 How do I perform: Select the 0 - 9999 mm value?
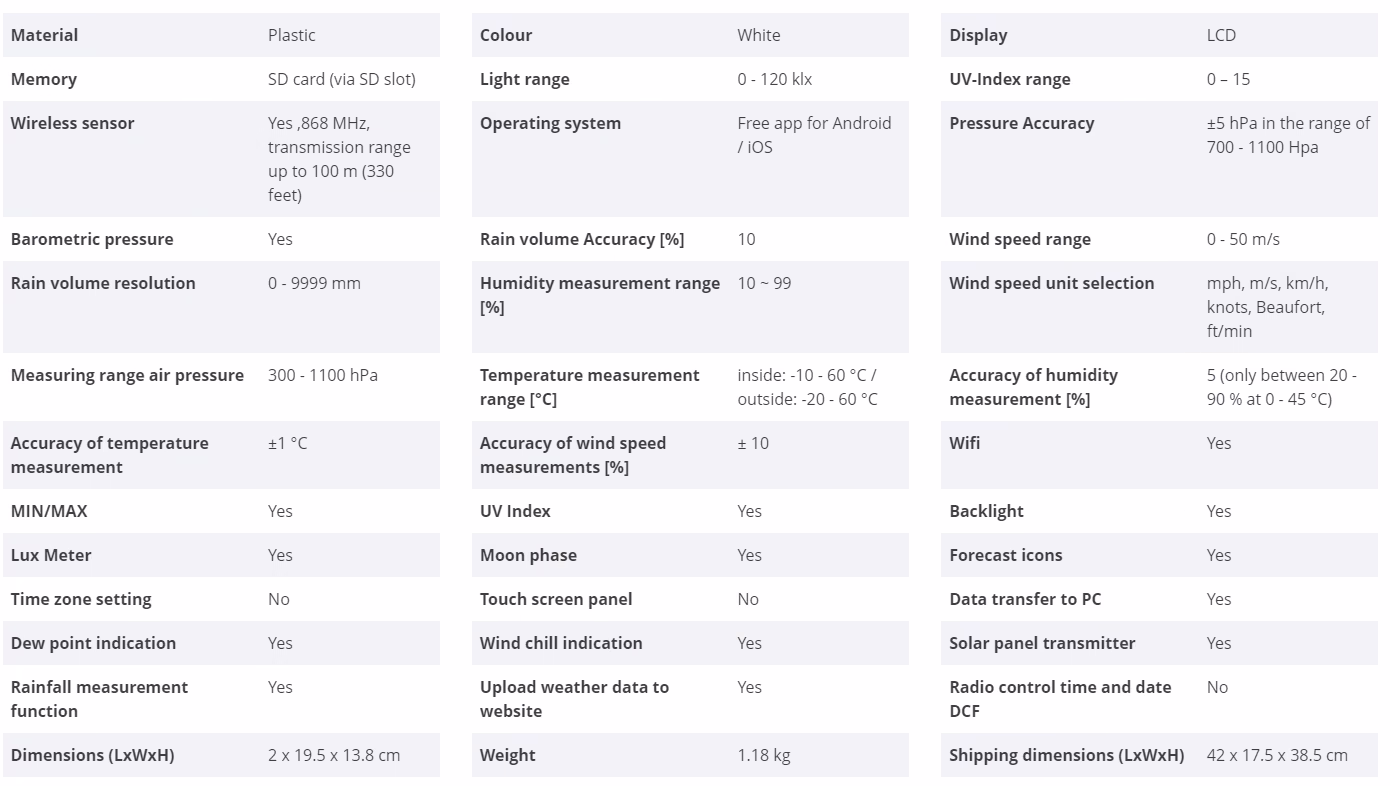coord(314,283)
